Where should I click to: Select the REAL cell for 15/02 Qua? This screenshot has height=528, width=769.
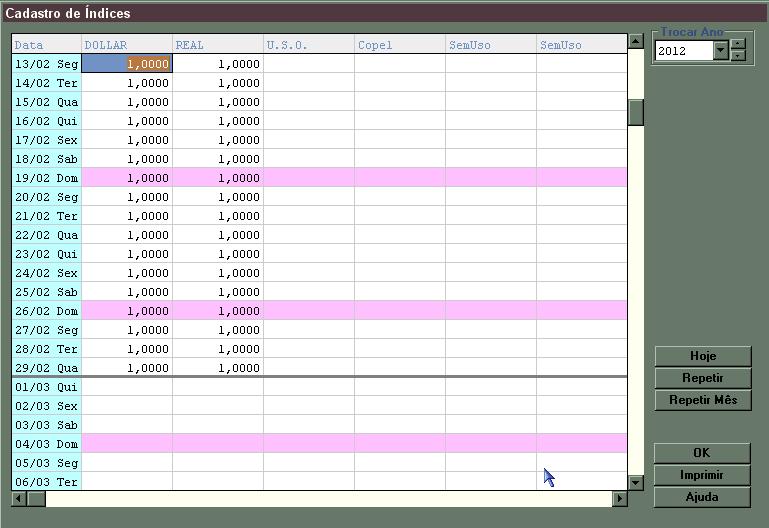218,102
